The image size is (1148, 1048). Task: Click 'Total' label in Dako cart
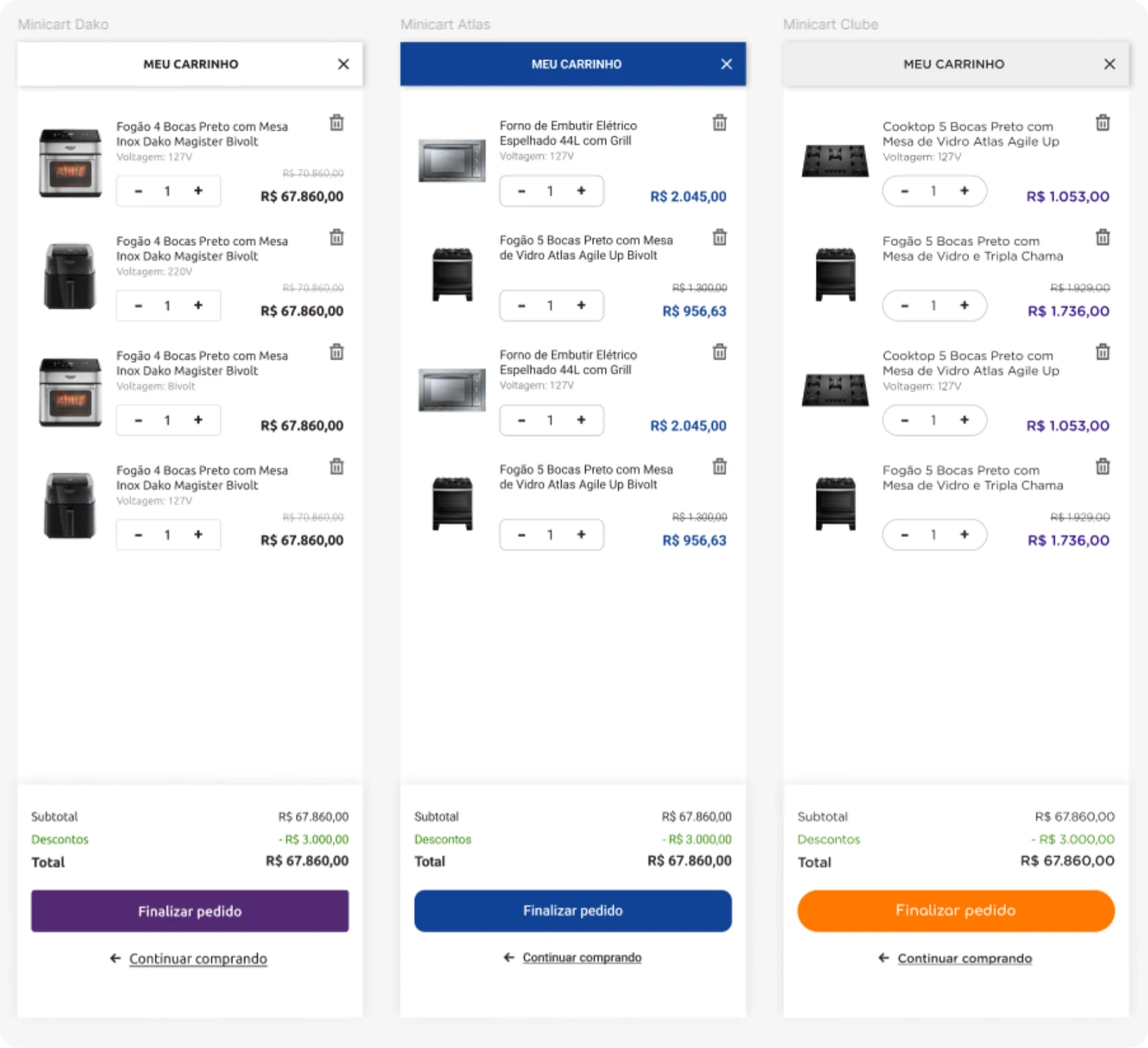[x=48, y=862]
